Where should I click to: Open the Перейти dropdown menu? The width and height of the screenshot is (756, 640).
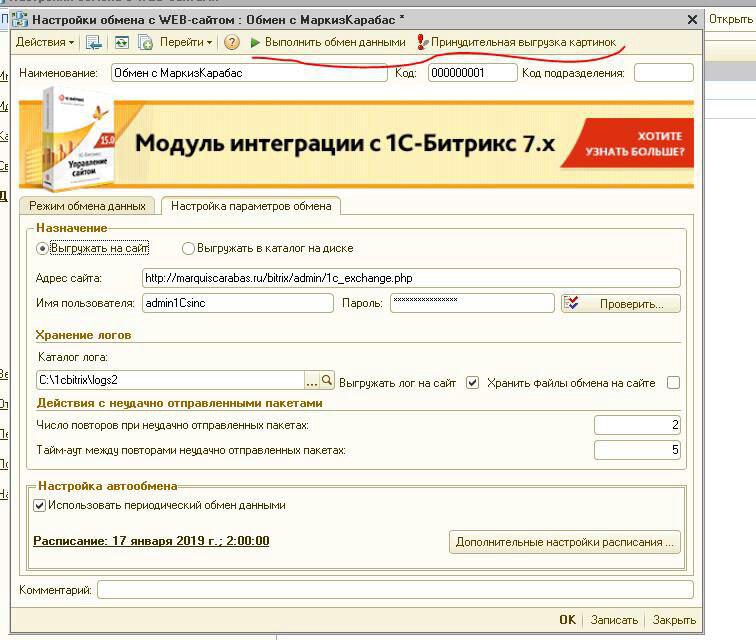186,42
